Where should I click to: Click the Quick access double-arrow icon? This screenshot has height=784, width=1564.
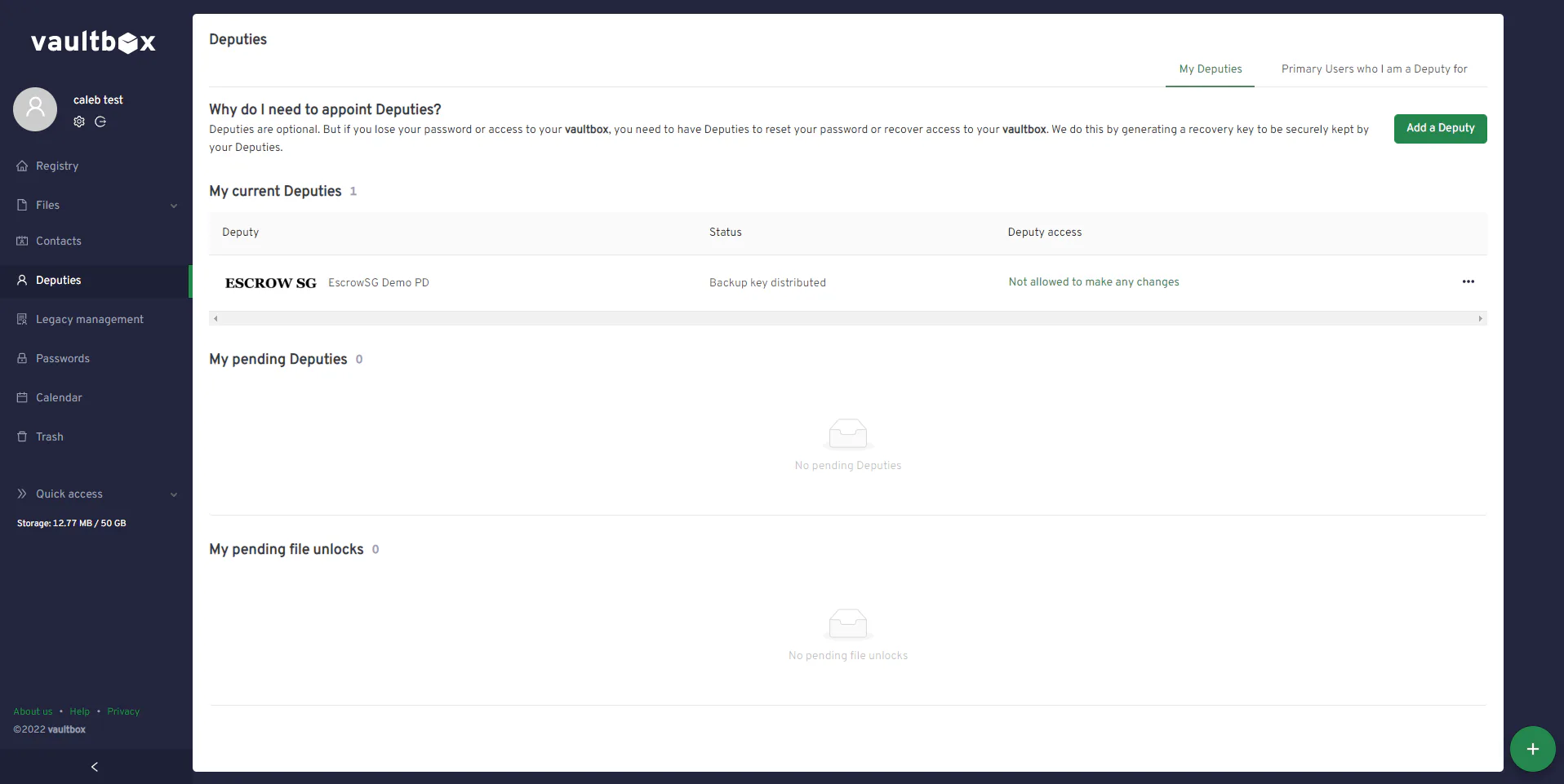point(22,494)
